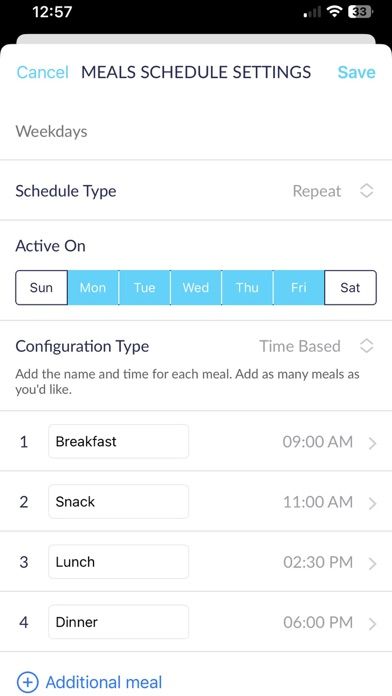The width and height of the screenshot is (392, 696).
Task: Open the Dinner time chevron arrow
Action: 372,623
